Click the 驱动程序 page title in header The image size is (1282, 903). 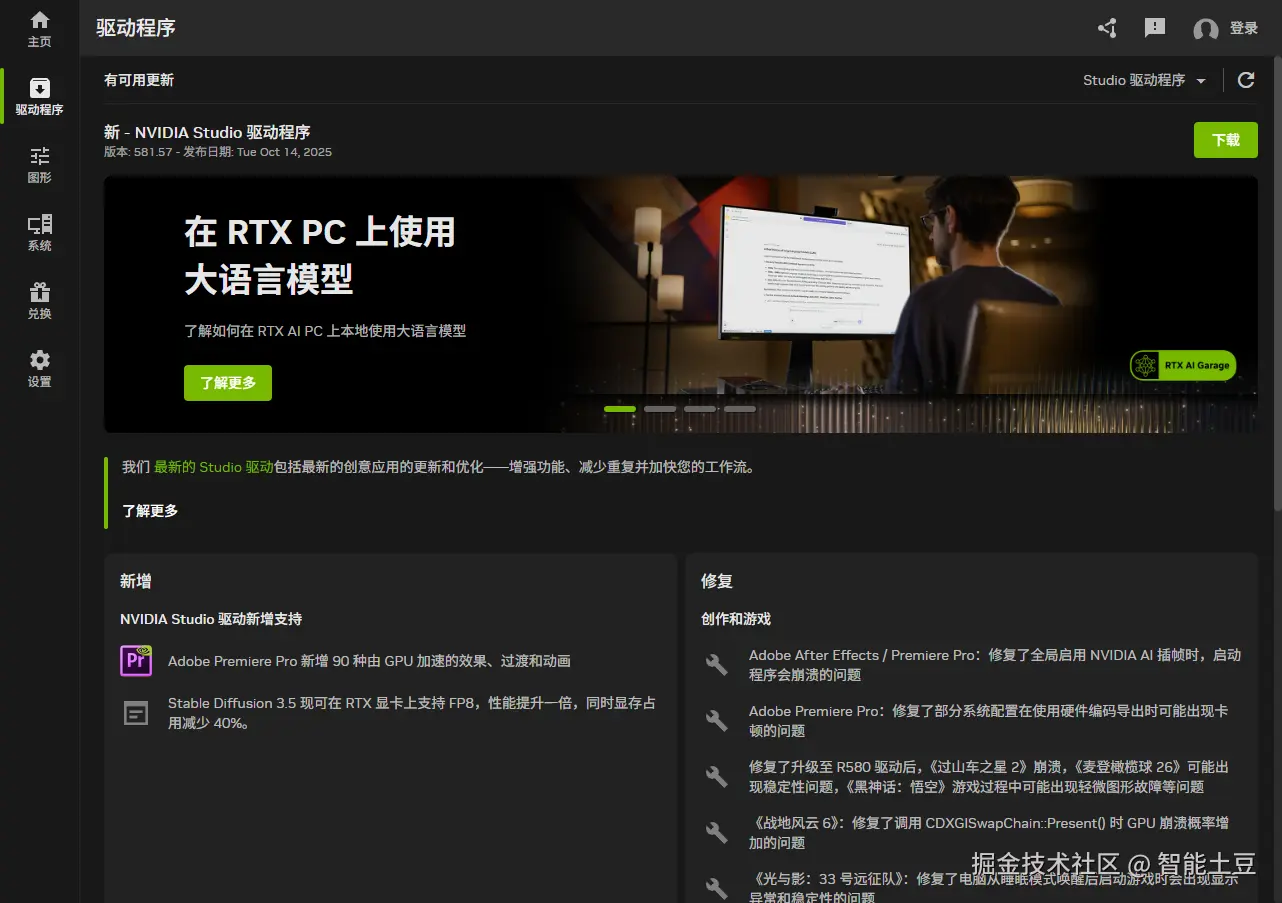(x=136, y=28)
